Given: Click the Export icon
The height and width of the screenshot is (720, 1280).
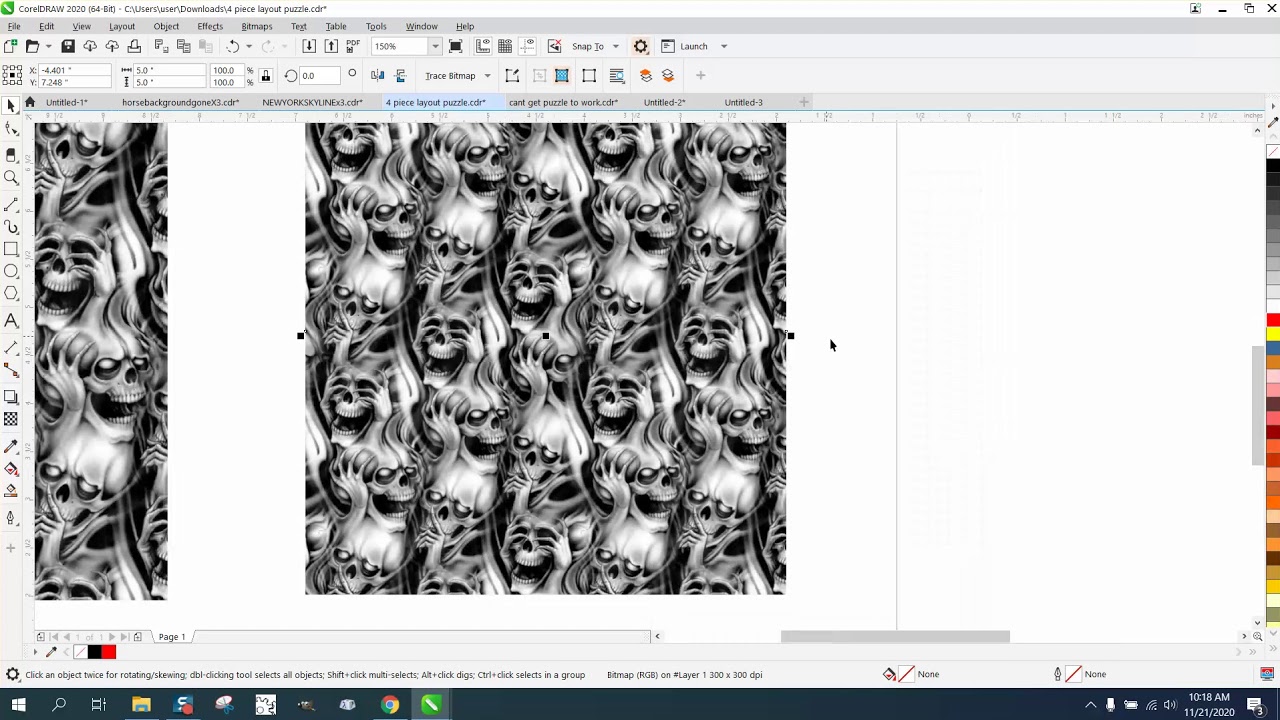Looking at the screenshot, I should (331, 46).
